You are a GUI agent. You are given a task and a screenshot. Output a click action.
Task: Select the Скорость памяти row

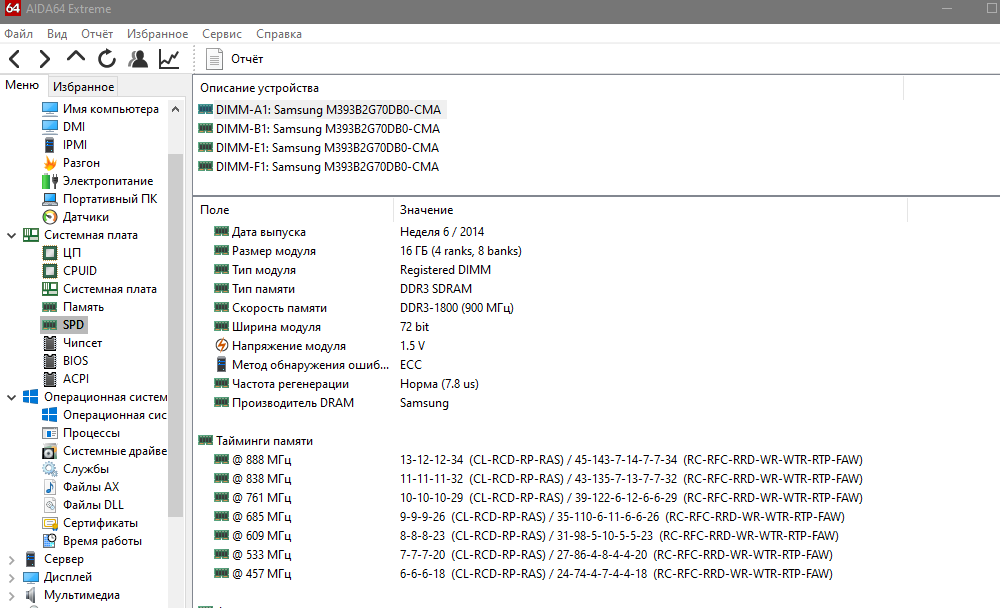(x=364, y=308)
